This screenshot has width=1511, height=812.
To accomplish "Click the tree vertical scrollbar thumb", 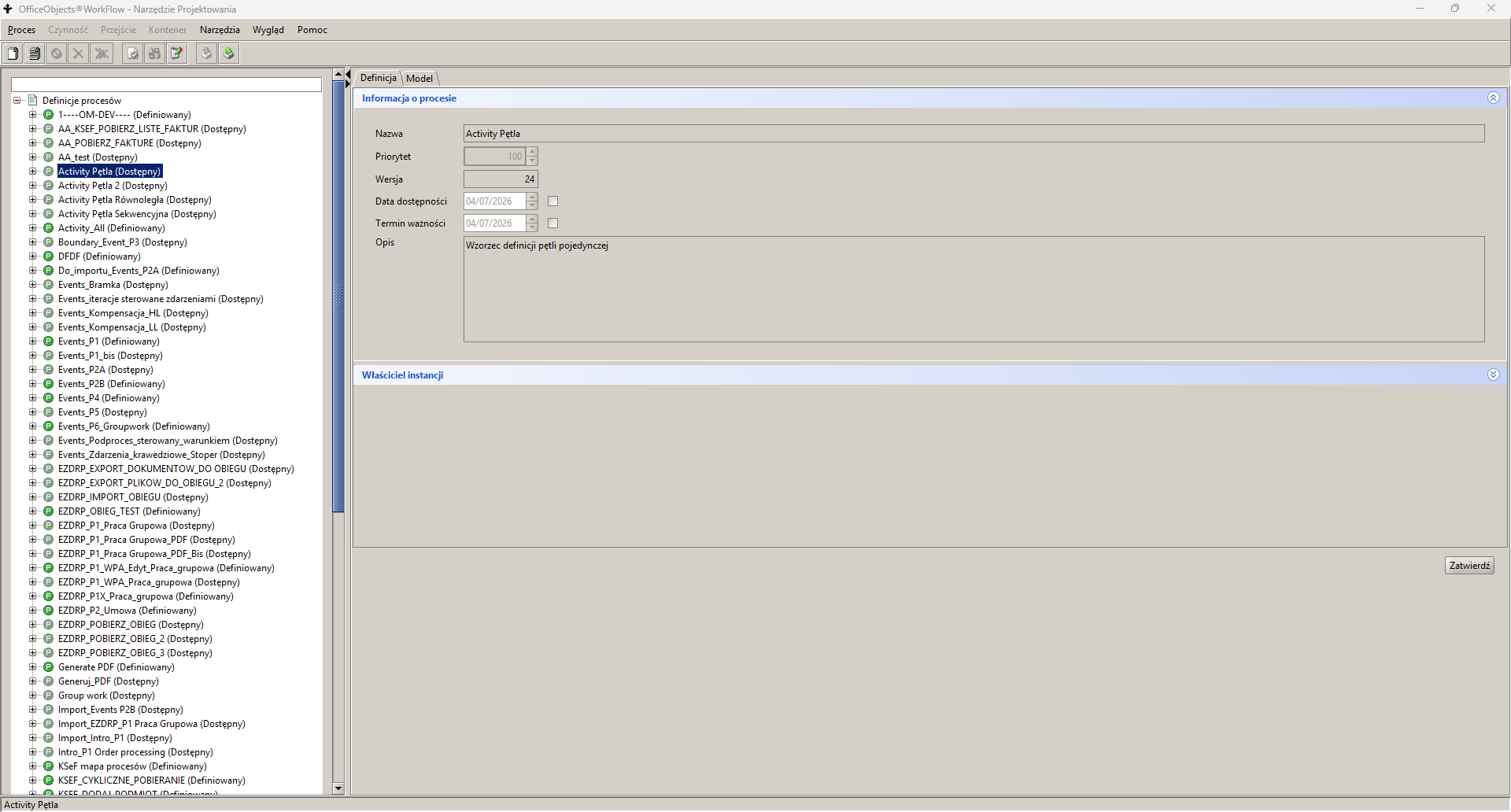I will coord(338,296).
